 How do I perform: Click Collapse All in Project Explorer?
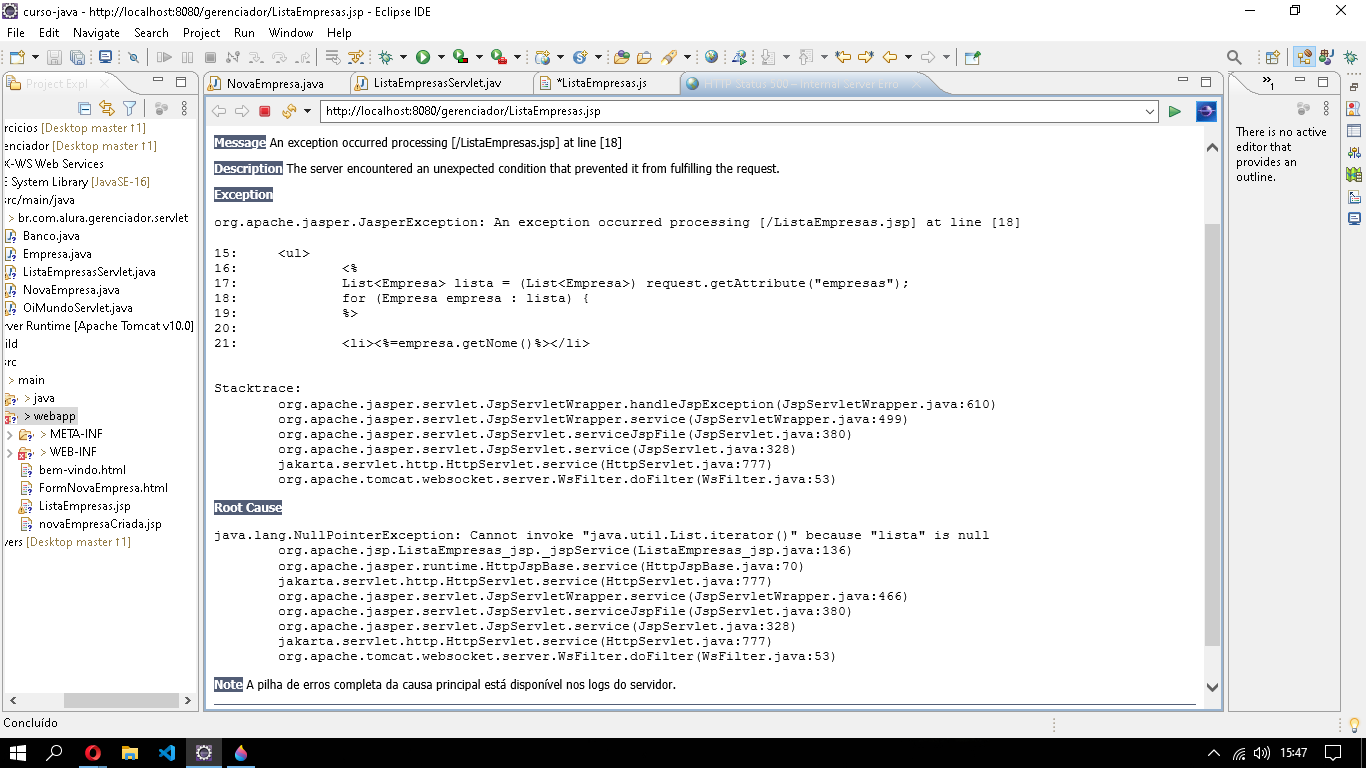tap(85, 108)
